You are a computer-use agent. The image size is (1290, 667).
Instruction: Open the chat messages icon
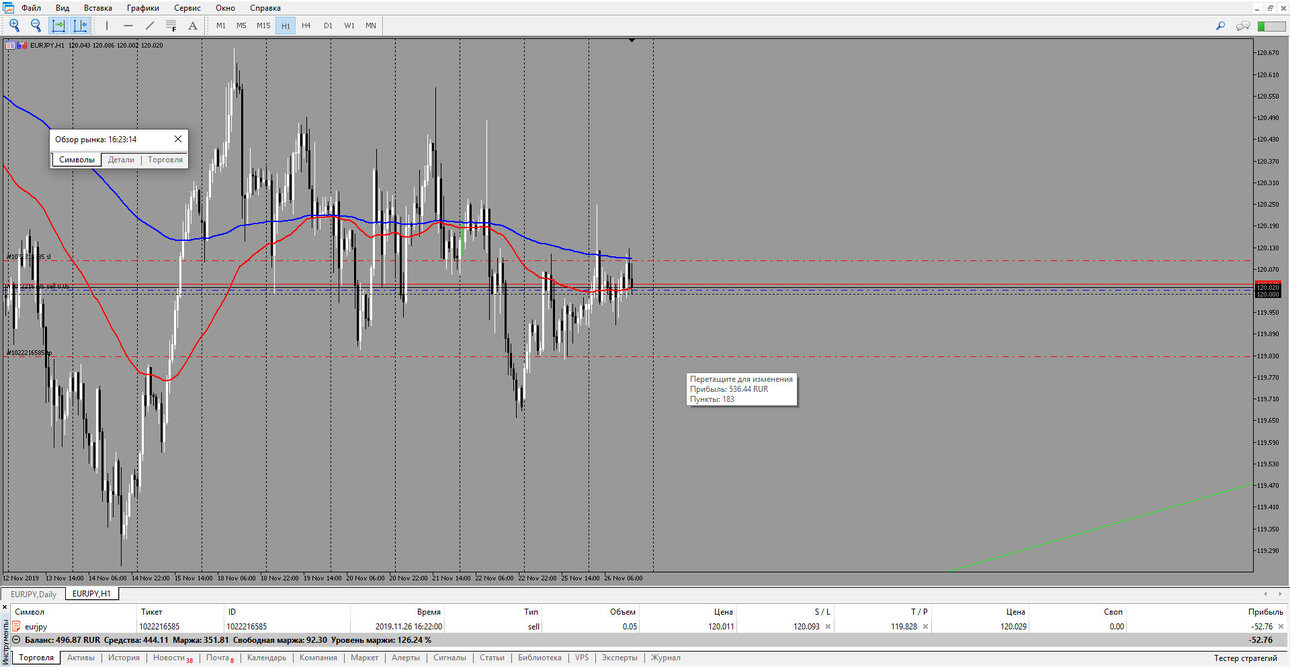[x=1244, y=25]
